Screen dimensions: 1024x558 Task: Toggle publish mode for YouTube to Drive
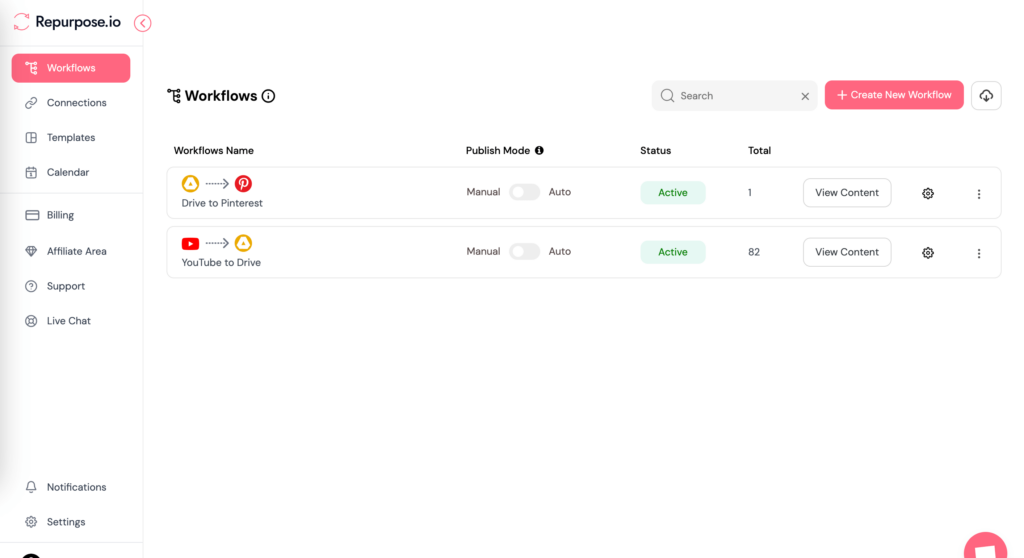click(524, 252)
